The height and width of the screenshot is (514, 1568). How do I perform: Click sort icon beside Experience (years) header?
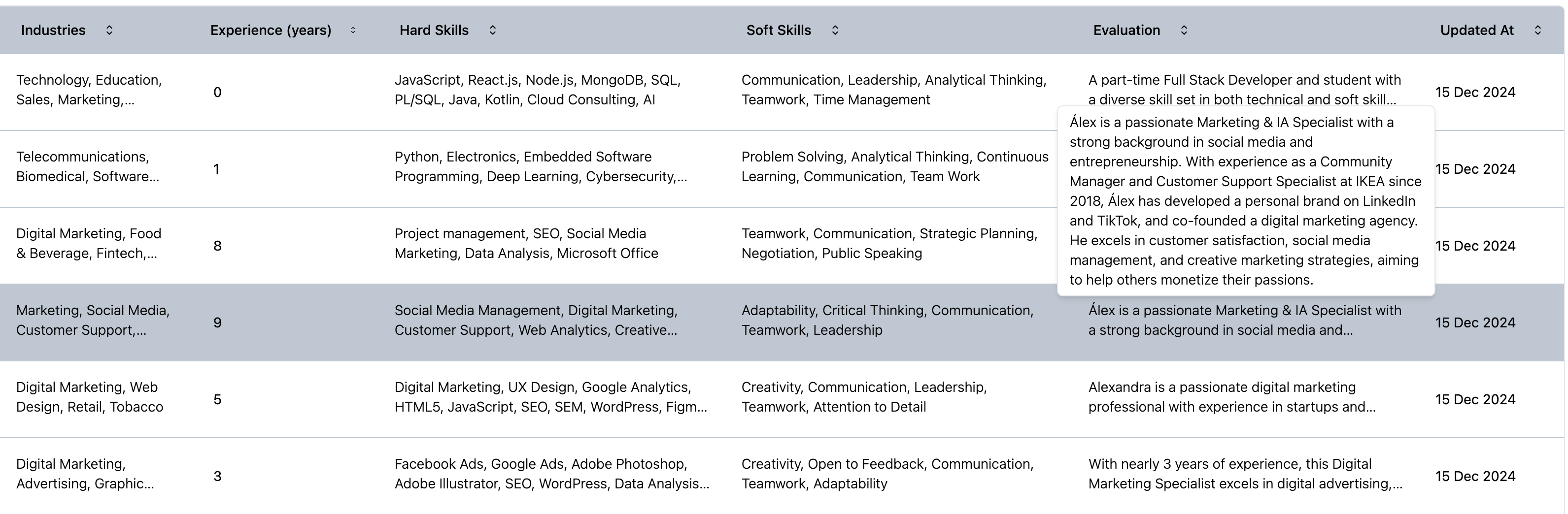coord(353,31)
